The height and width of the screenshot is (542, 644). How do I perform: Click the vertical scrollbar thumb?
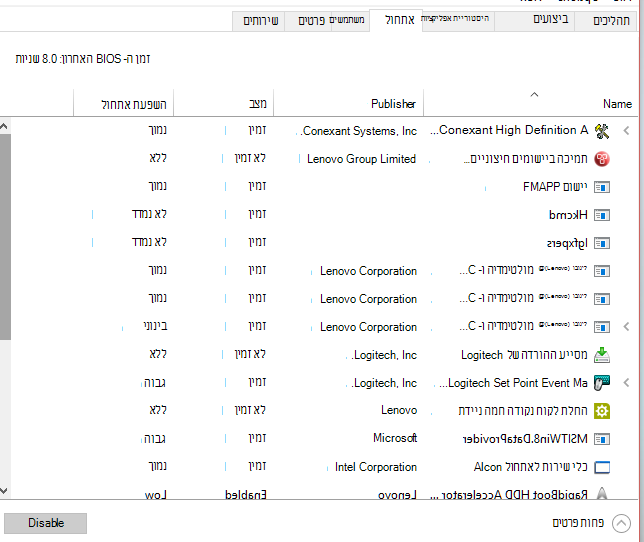click(x=5, y=236)
